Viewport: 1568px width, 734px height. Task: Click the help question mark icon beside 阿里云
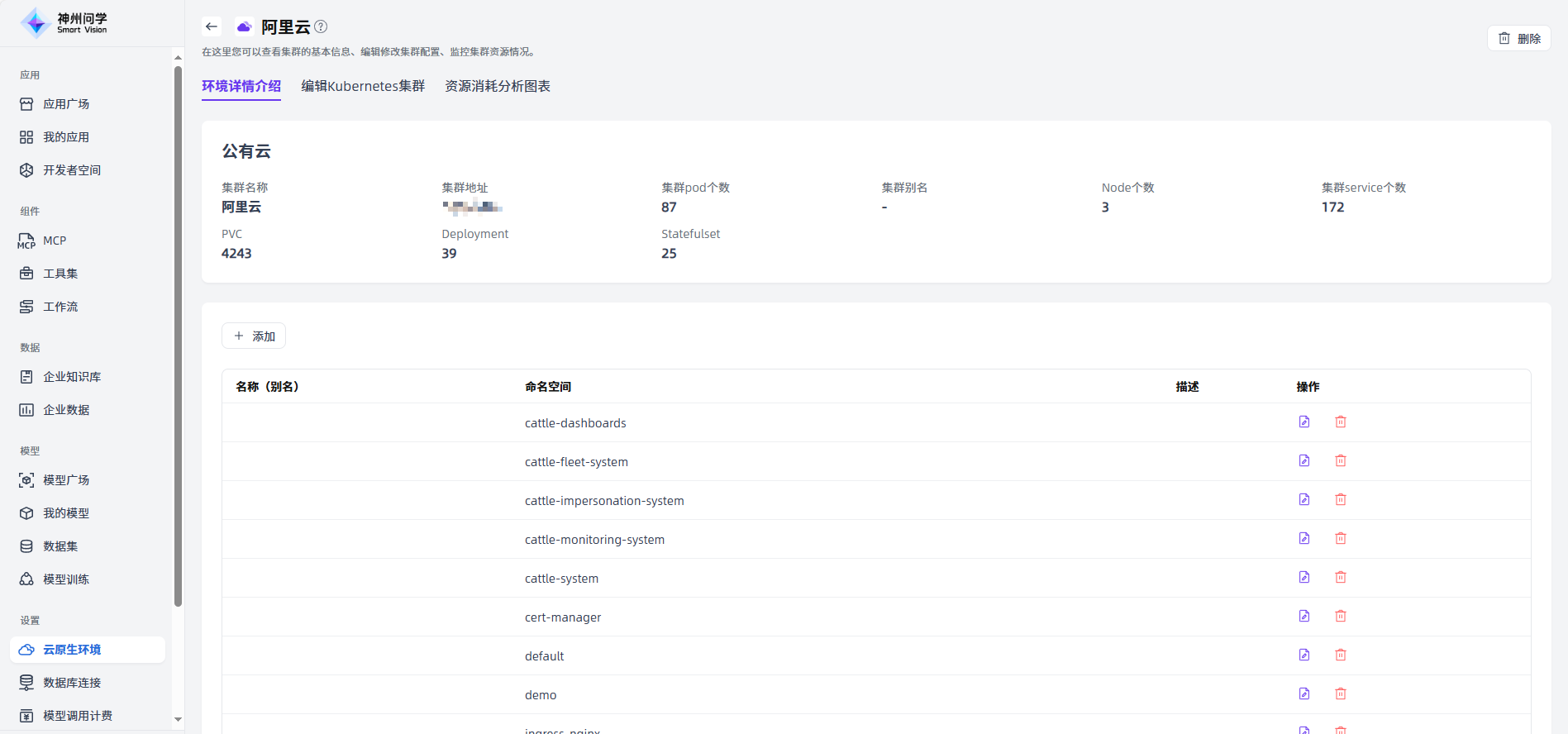pyautogui.click(x=321, y=26)
